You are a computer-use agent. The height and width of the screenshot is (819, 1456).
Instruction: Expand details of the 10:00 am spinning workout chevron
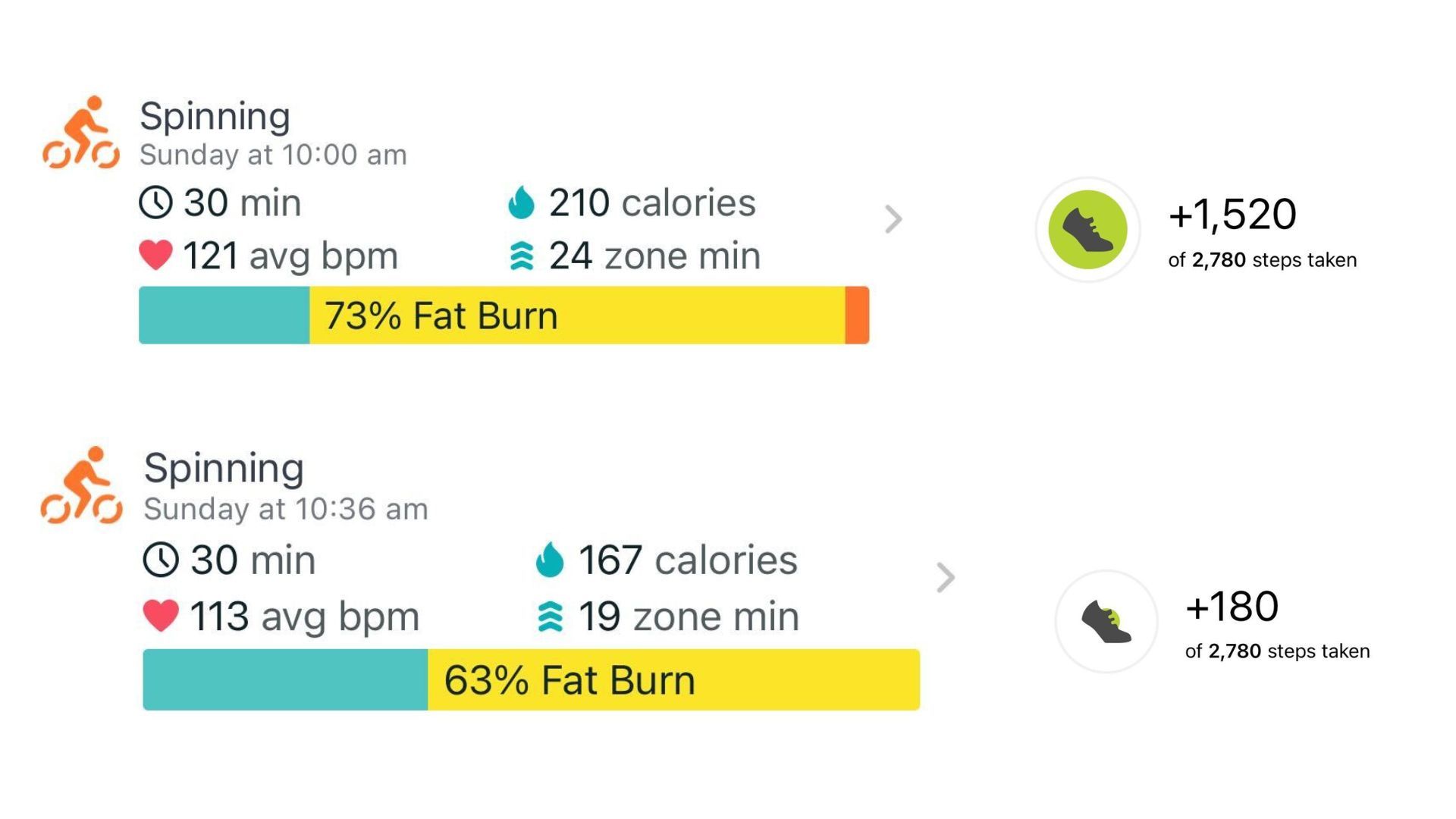pos(895,220)
